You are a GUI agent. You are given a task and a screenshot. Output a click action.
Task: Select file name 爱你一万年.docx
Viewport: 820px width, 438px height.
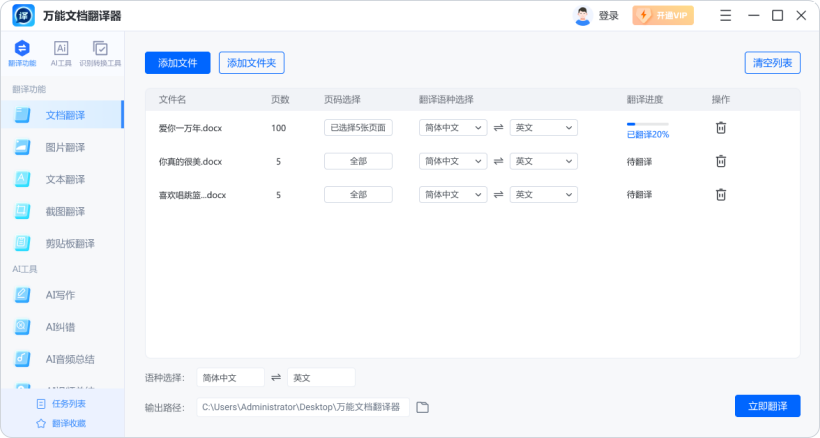coord(190,128)
